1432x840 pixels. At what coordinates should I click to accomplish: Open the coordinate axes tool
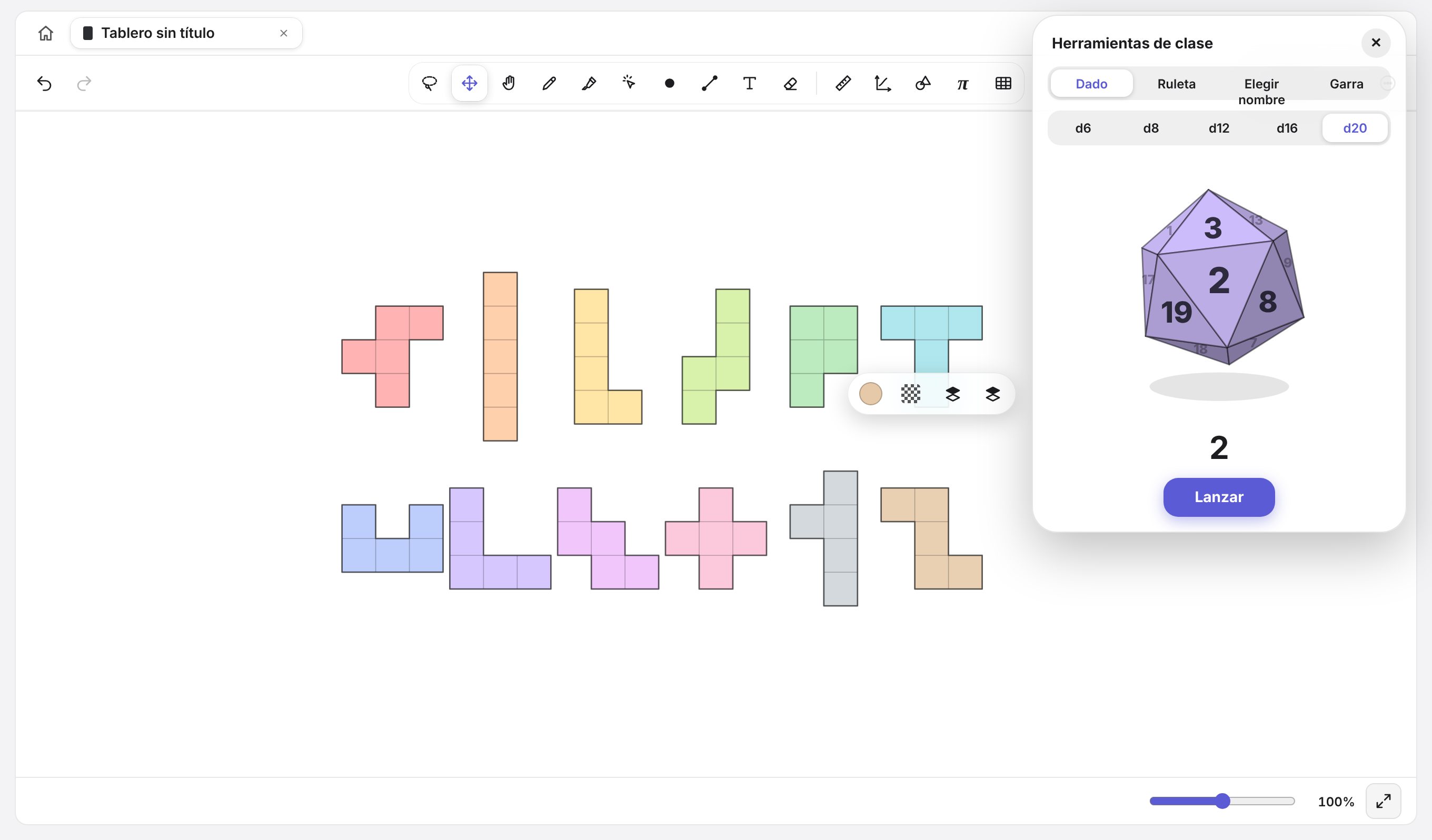(x=883, y=84)
